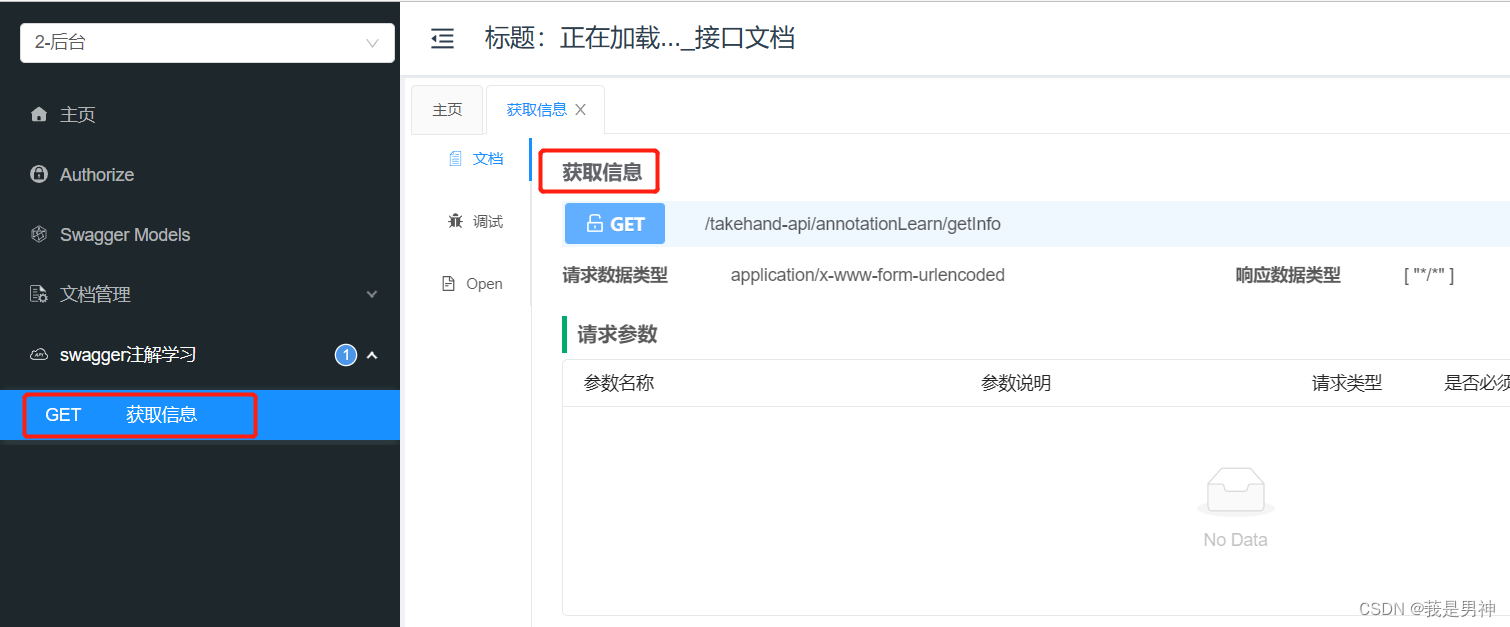Screen dimensions: 1510x627
Task: Open the 文档 document view icon
Action: point(457,158)
